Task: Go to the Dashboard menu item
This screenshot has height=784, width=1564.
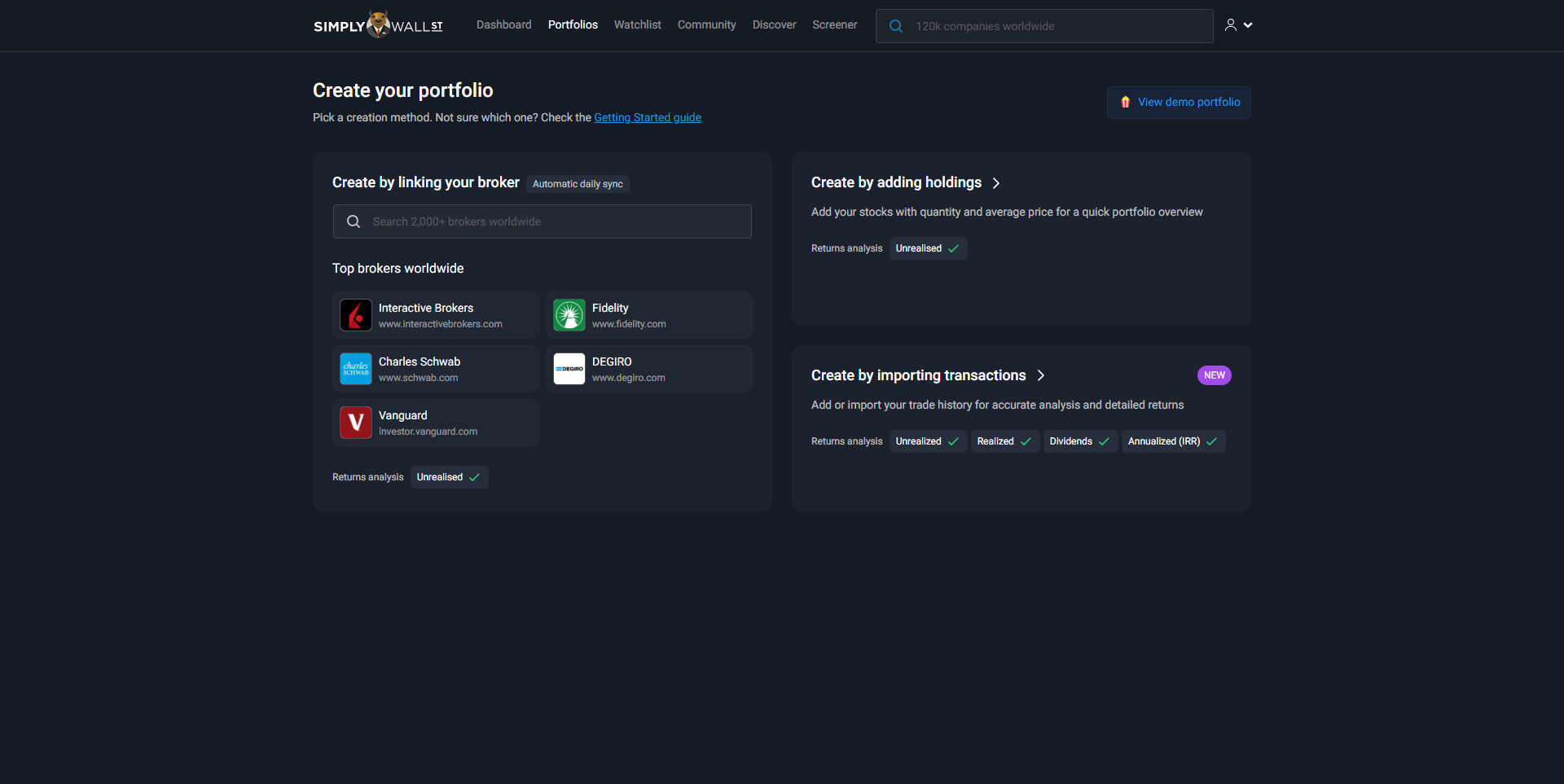Action: click(x=503, y=25)
